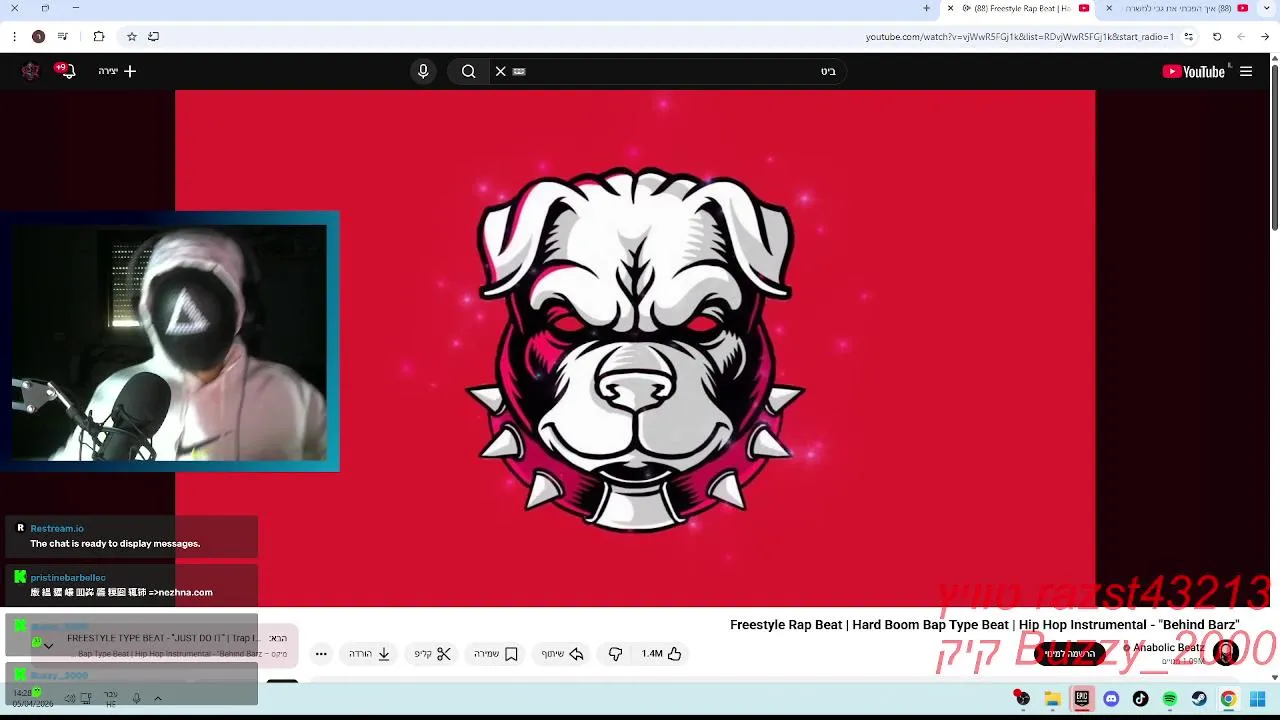Download the video
The width and height of the screenshot is (1280, 720).
(370, 654)
